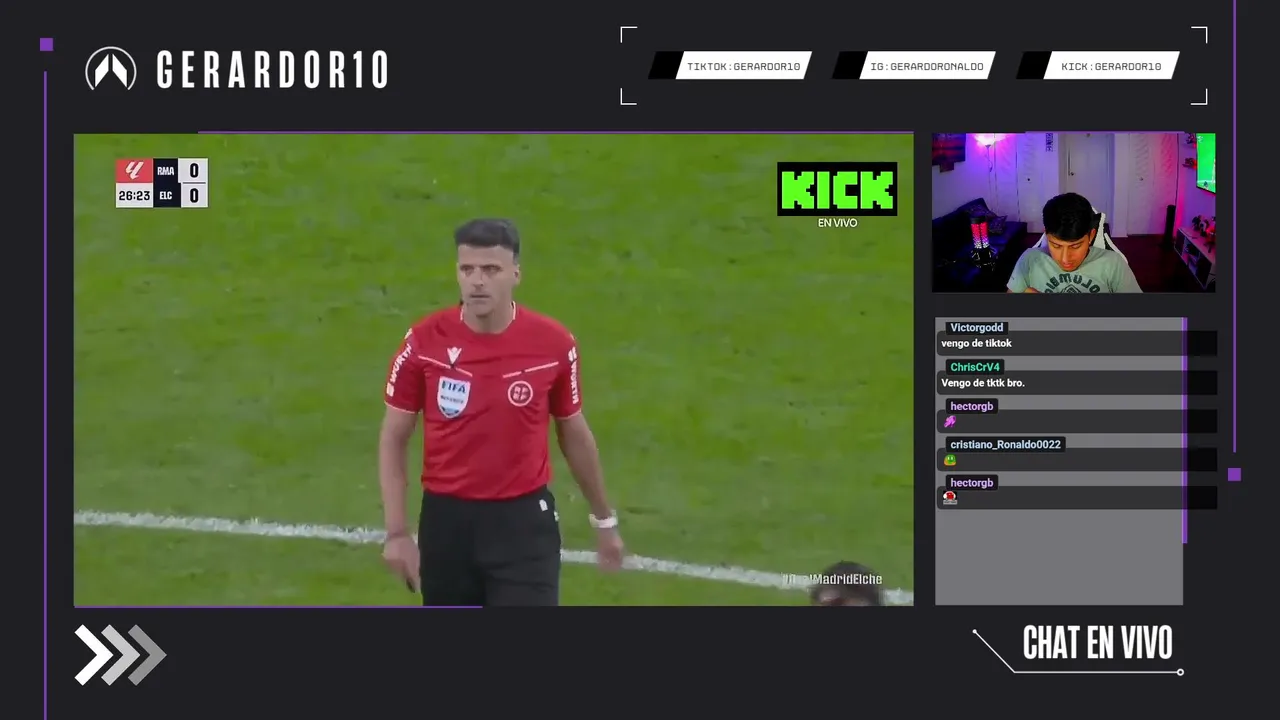This screenshot has width=1280, height=720.
Task: Click the CHAT EN VIVO label
Action: [x=1097, y=644]
